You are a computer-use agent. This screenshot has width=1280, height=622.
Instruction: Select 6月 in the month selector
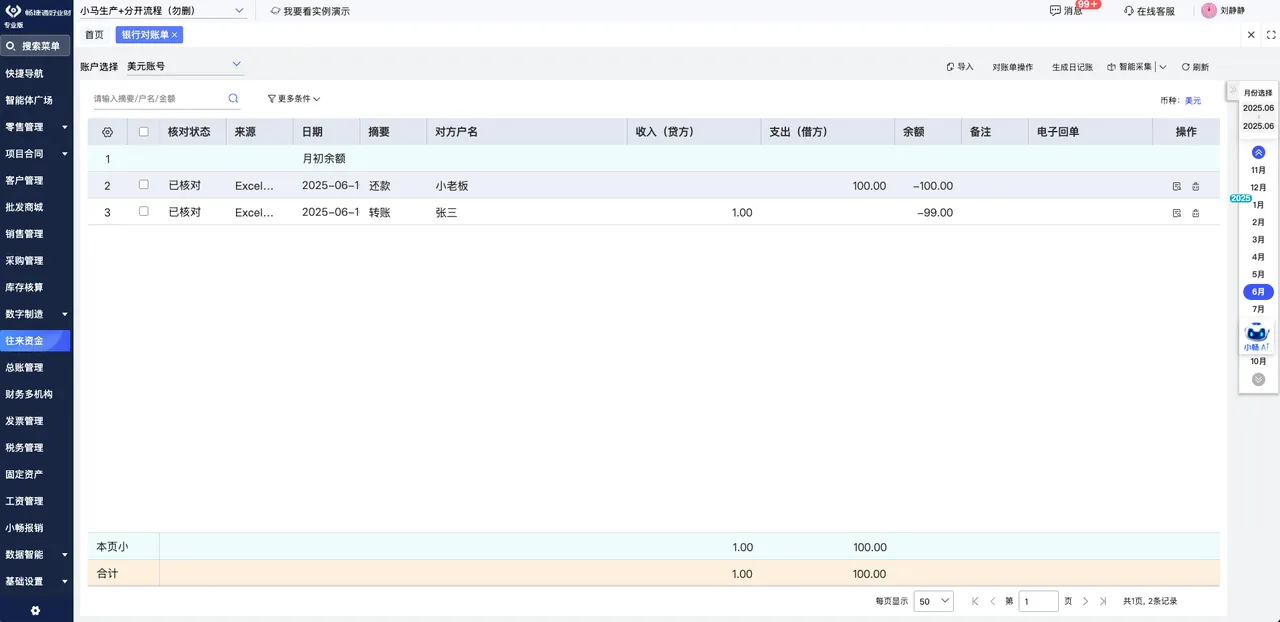pyautogui.click(x=1258, y=292)
